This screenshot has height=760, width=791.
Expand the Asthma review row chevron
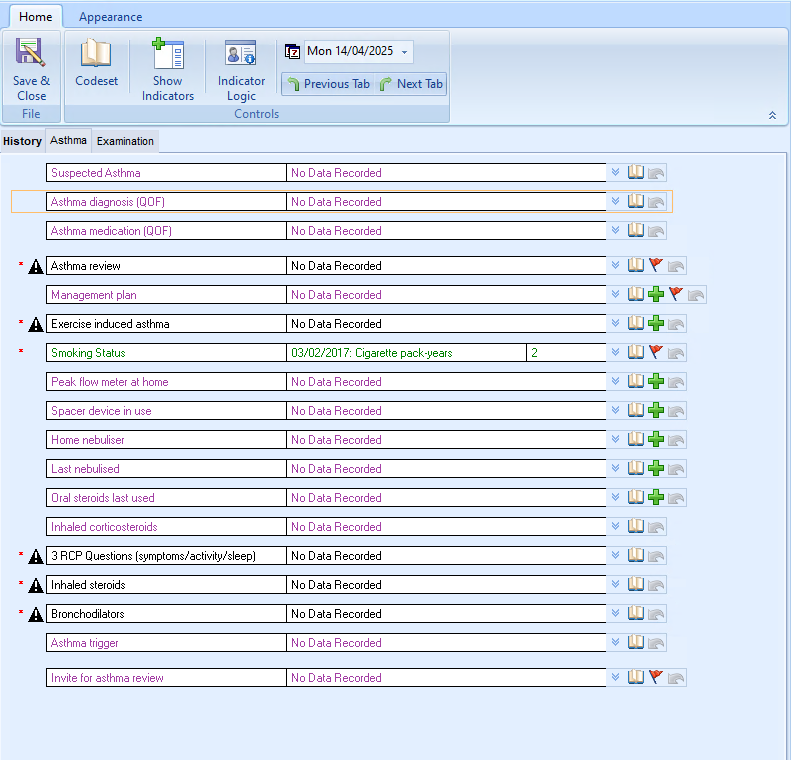[x=615, y=265]
